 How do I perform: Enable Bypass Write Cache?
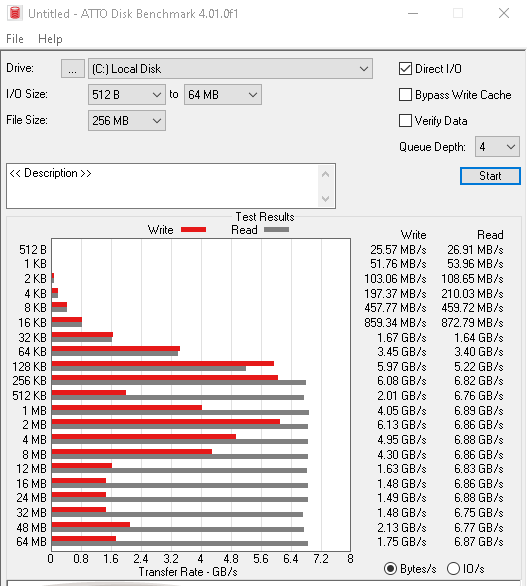coord(406,95)
